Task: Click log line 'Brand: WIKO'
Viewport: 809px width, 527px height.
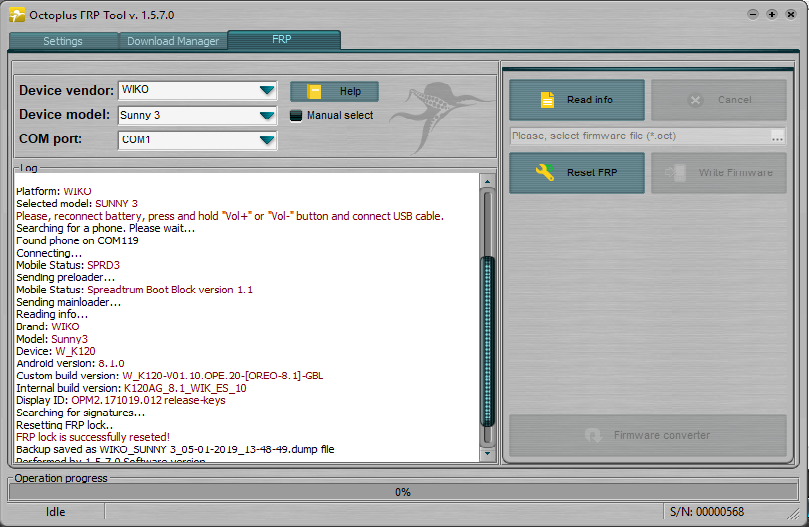Action: pyautogui.click(x=47, y=326)
